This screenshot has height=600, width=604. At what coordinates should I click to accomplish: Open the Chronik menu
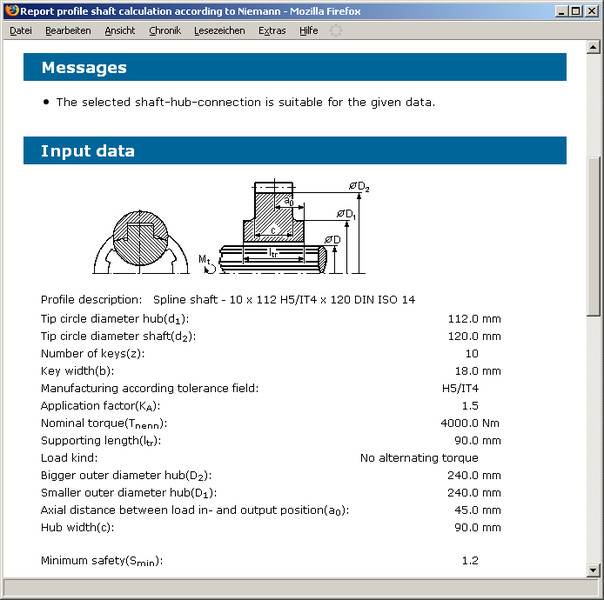(x=165, y=30)
